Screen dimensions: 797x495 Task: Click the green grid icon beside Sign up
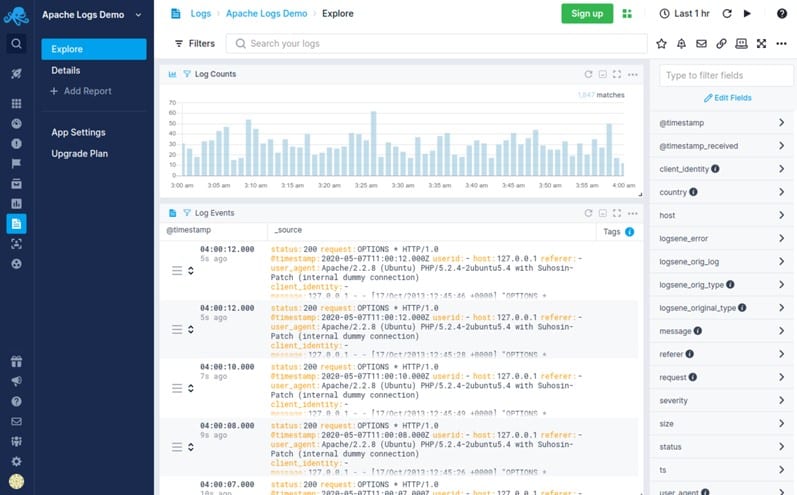click(x=627, y=14)
